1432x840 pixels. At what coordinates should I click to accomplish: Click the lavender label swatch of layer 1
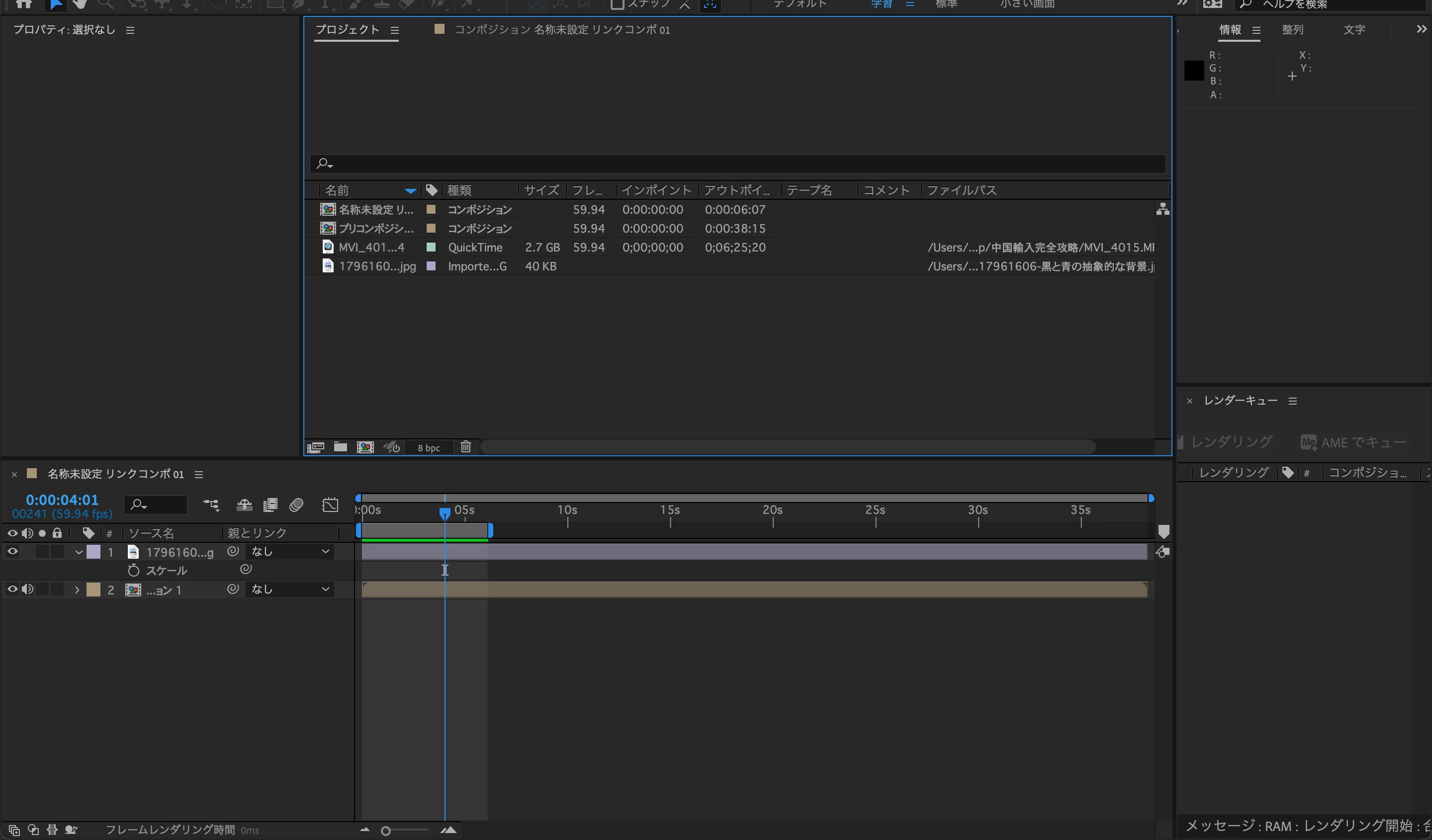93,552
